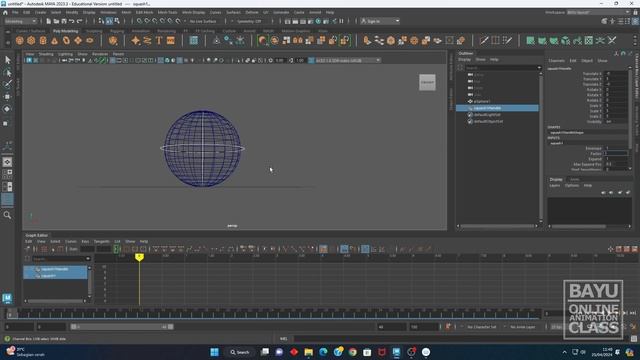Open Microsoft Edge from the taskbar
This screenshot has height=360, width=640.
[323, 352]
